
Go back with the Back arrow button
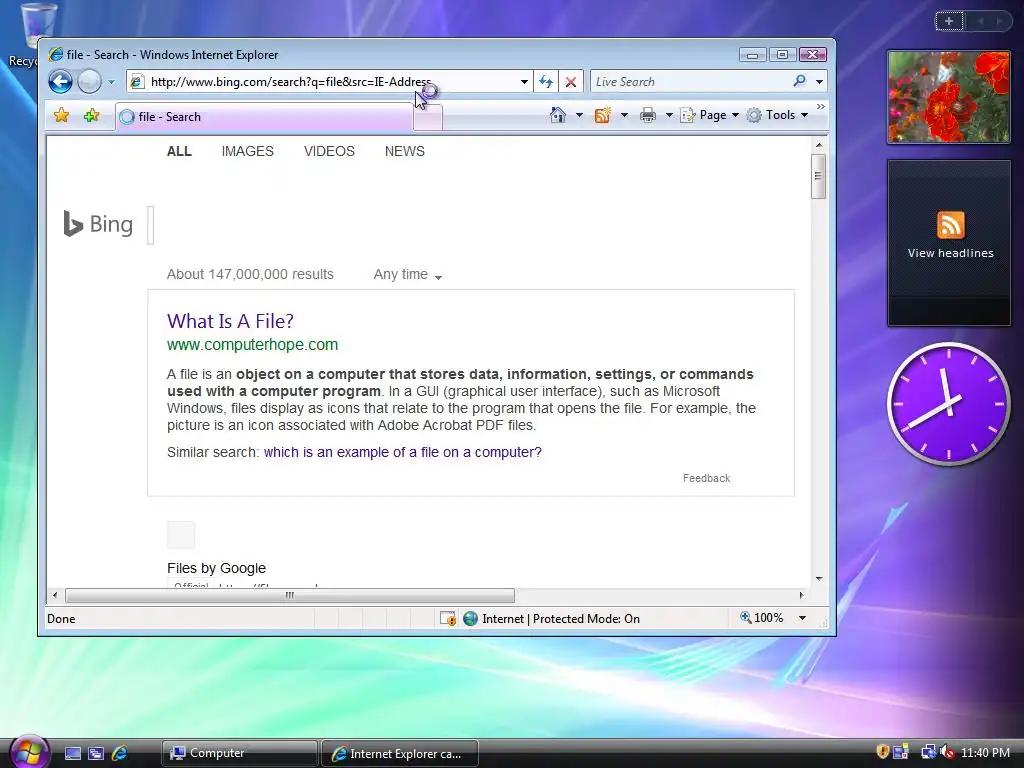[x=60, y=82]
